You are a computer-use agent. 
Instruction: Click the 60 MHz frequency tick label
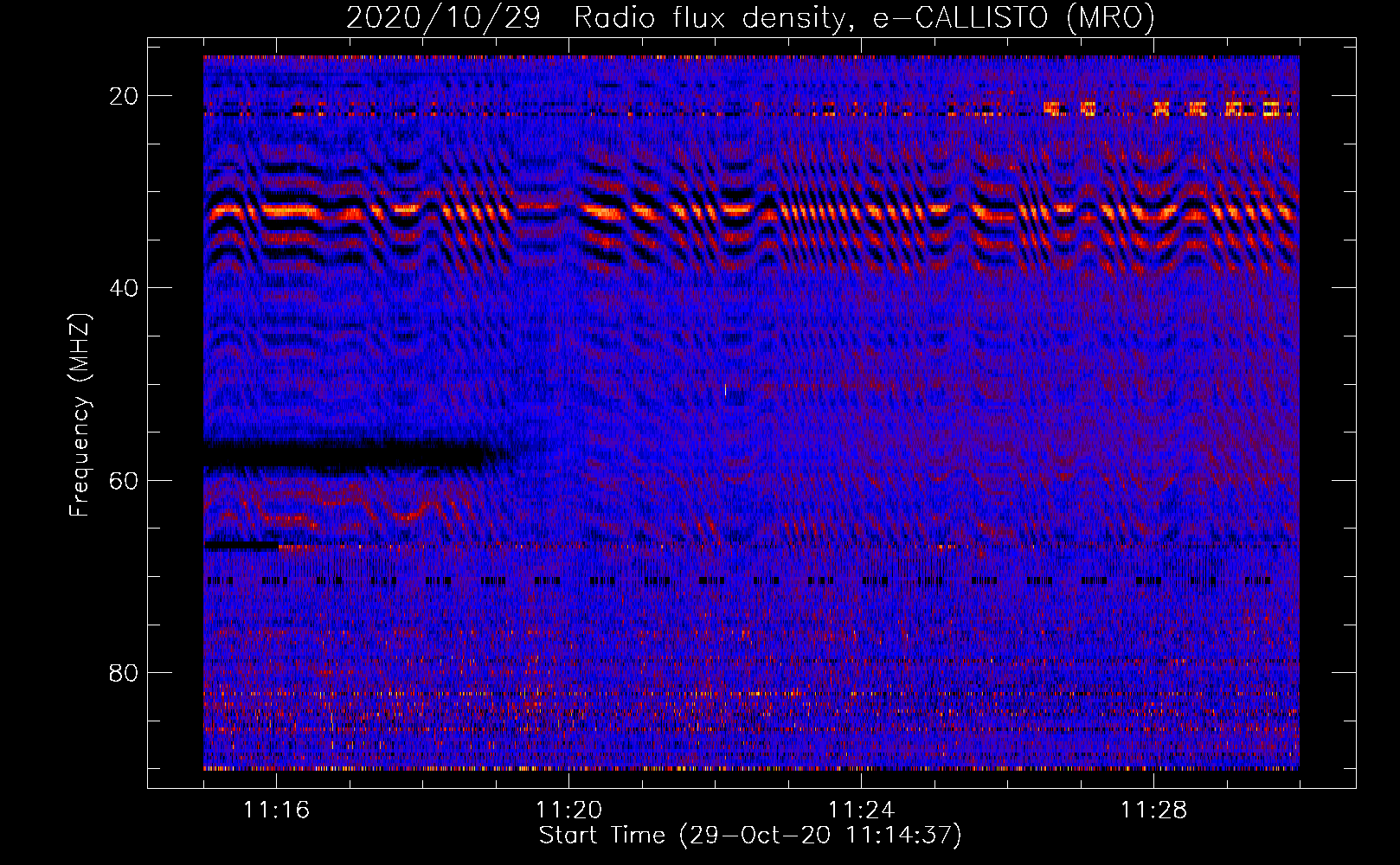coord(124,480)
